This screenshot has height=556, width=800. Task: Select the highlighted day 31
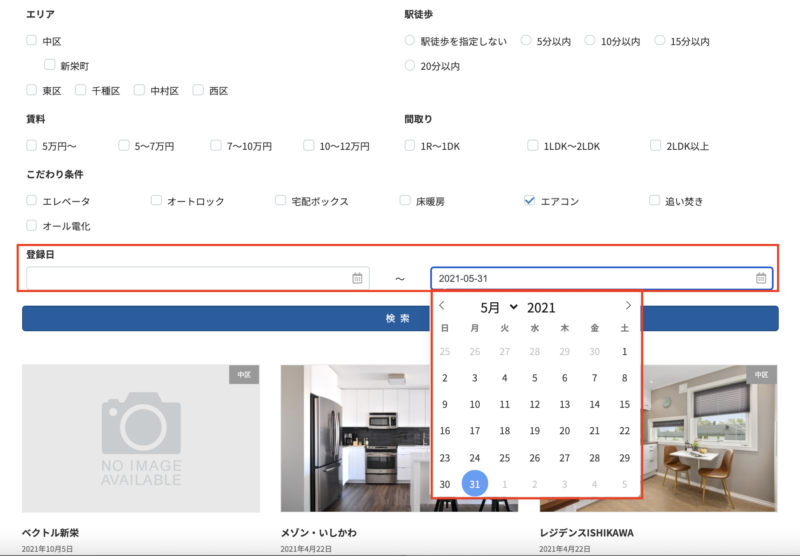[475, 484]
